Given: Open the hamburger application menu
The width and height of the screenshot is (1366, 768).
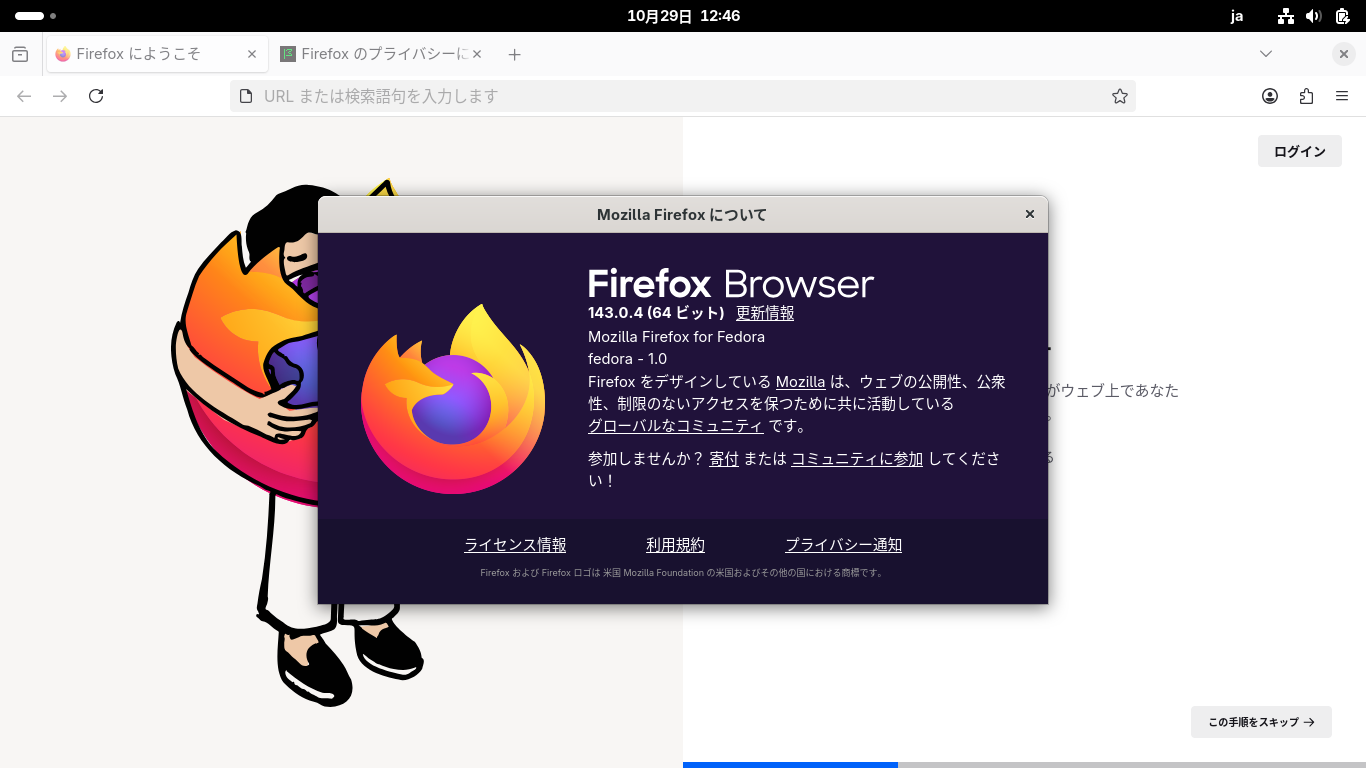Looking at the screenshot, I should tap(1342, 96).
